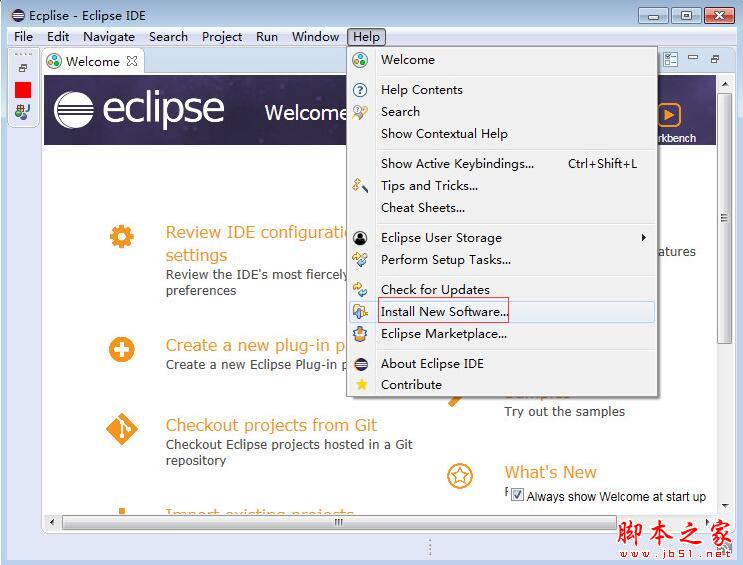The image size is (743, 565).
Task: Toggle Always show Welcome at start up
Action: click(x=517, y=495)
